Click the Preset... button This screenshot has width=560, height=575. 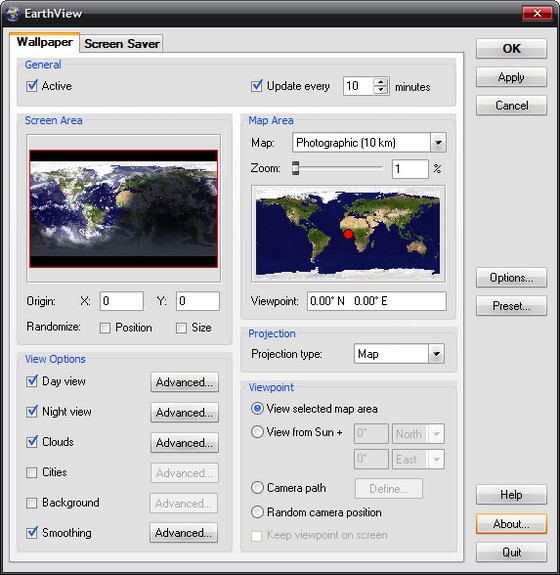(511, 306)
